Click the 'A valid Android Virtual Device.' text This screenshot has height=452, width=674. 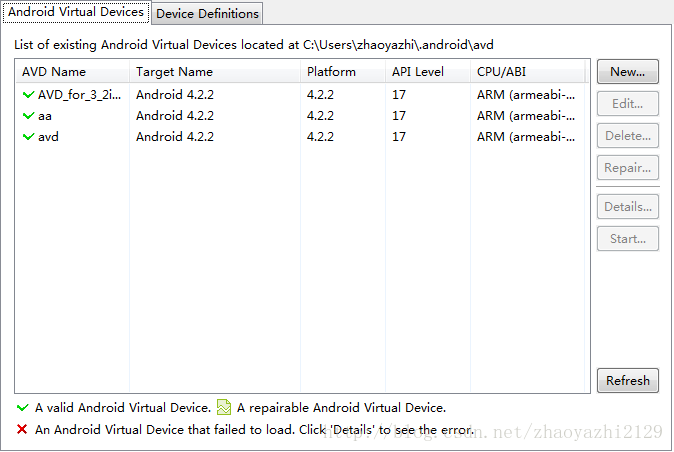point(123,407)
